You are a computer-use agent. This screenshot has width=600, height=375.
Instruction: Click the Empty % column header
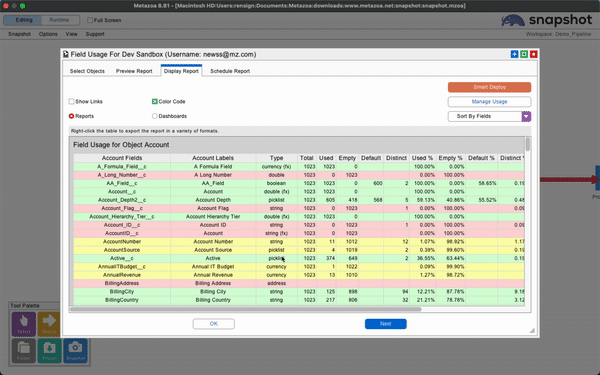point(450,158)
